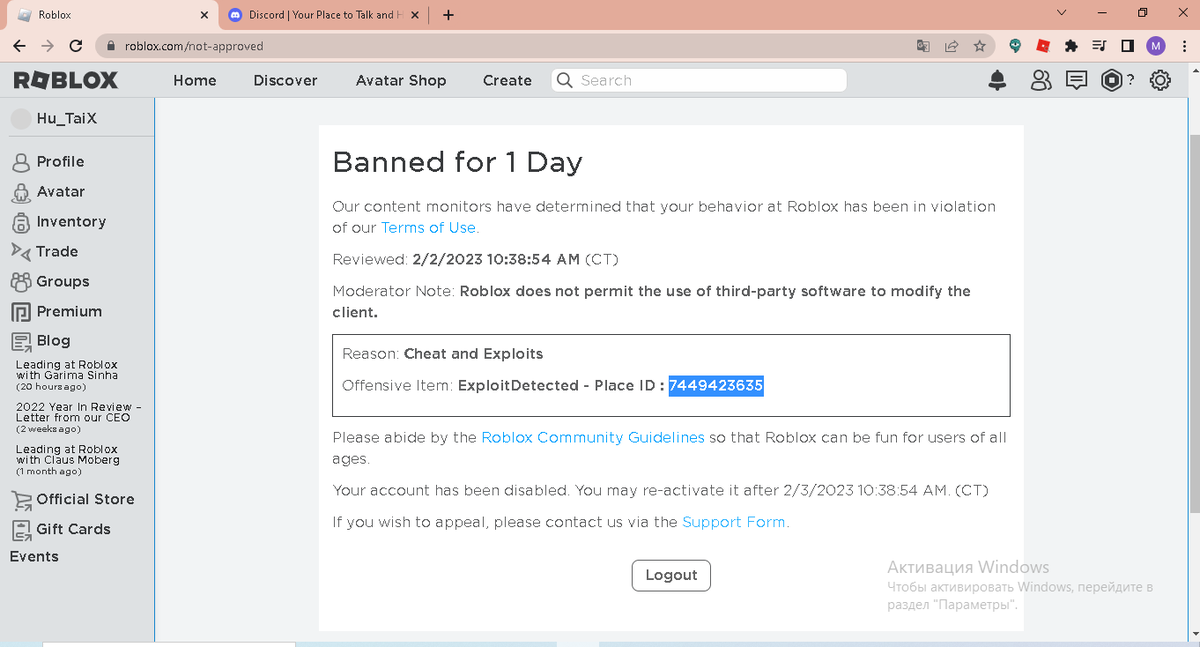
Task: Click the search magnifier icon
Action: coord(566,80)
